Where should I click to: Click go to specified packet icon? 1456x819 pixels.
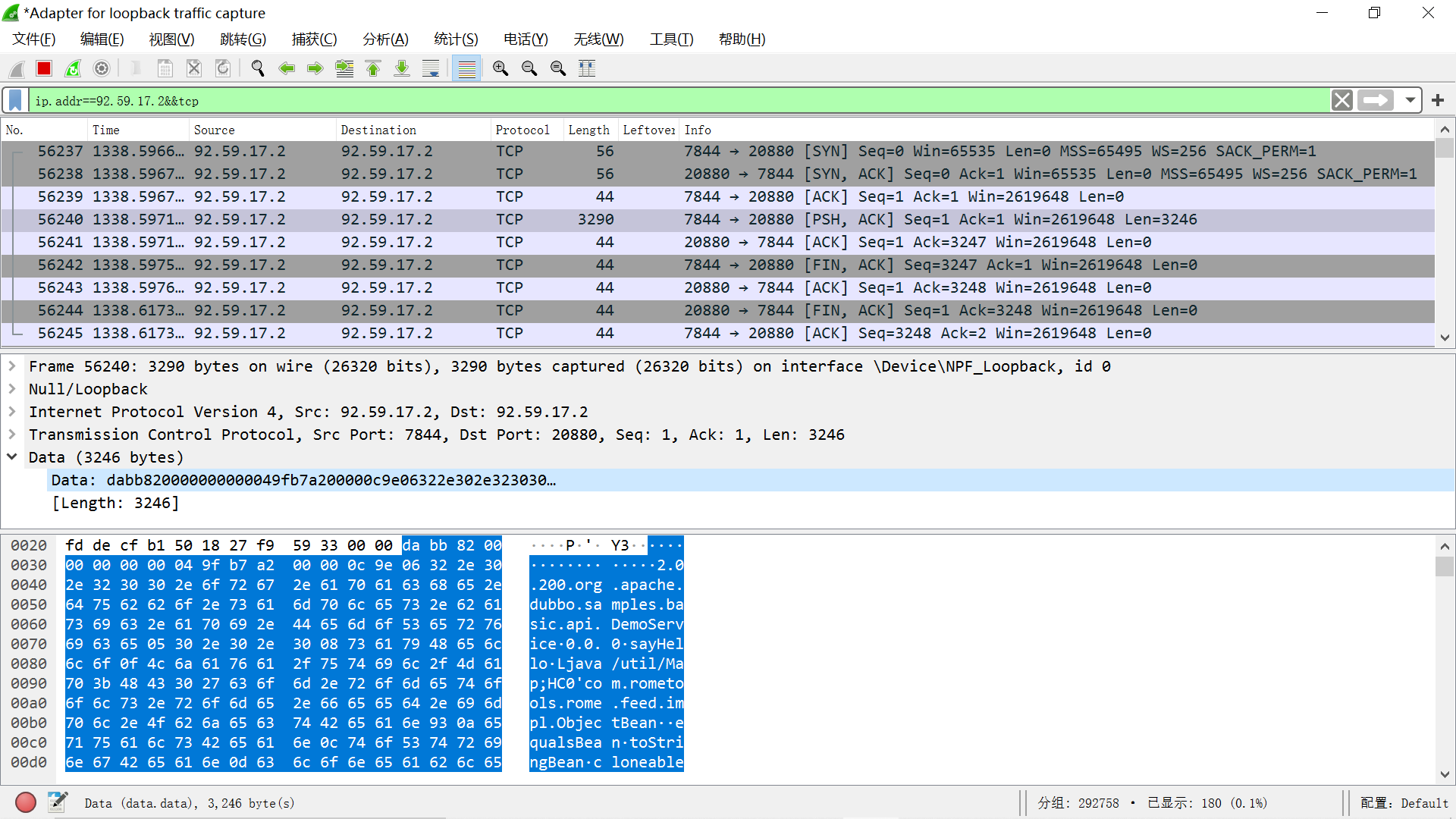pyautogui.click(x=344, y=69)
